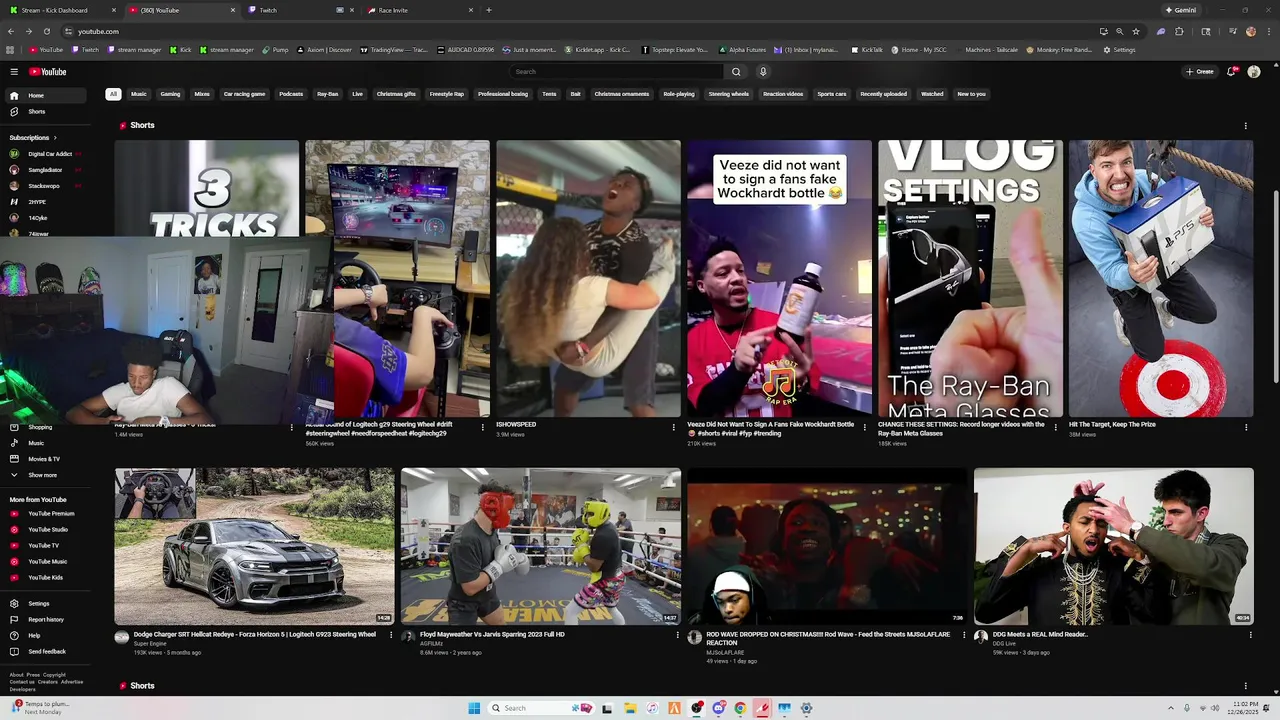Viewport: 1280px width, 720px height.
Task: Expand the Subscriptions section
Action: click(33, 137)
